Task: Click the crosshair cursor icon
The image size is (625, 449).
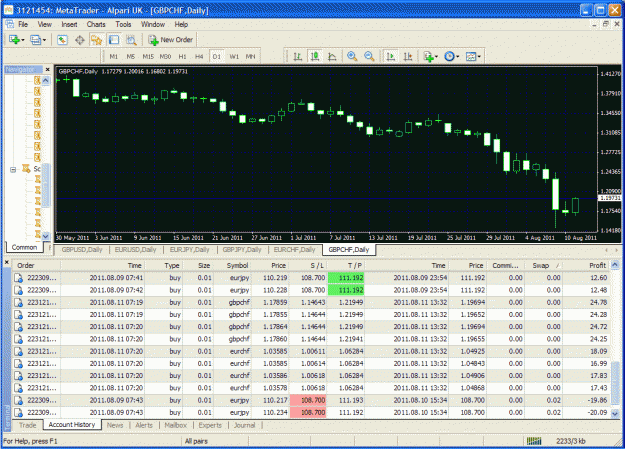Action: click(x=80, y=40)
